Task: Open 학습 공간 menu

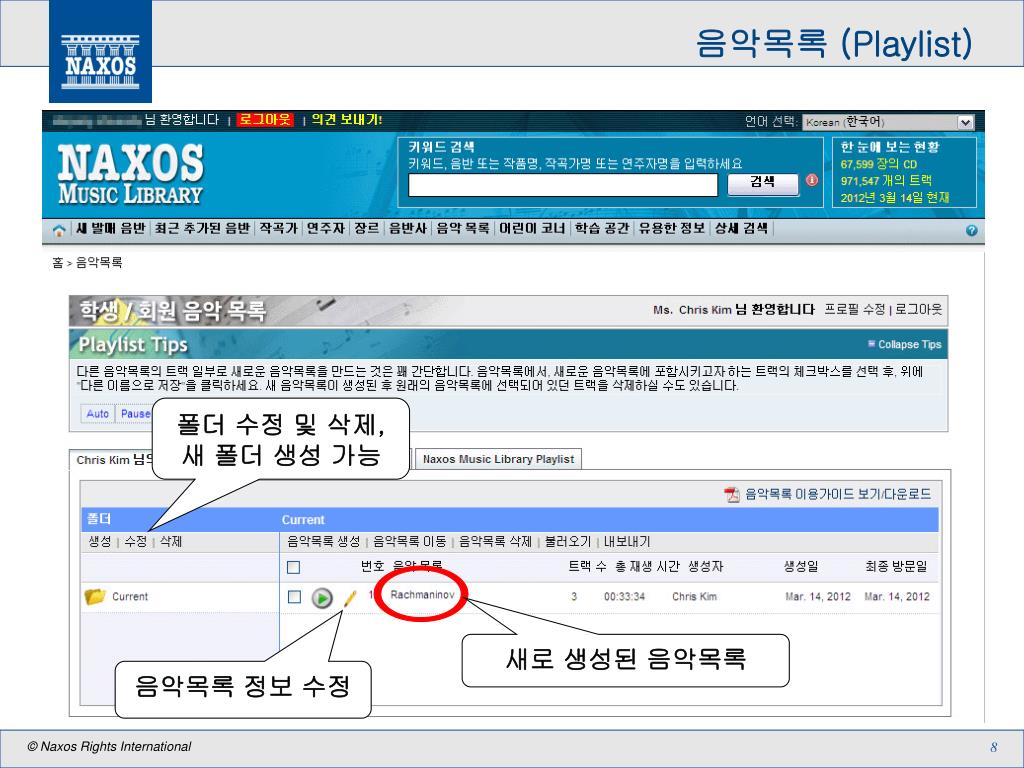Action: (601, 228)
